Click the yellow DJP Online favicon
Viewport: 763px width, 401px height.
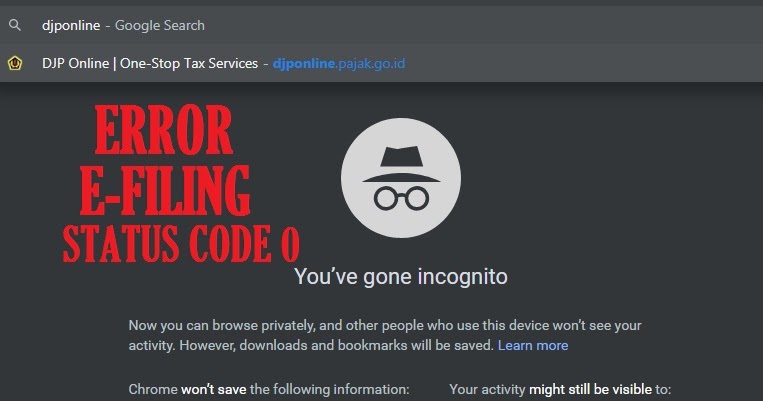(x=15, y=63)
